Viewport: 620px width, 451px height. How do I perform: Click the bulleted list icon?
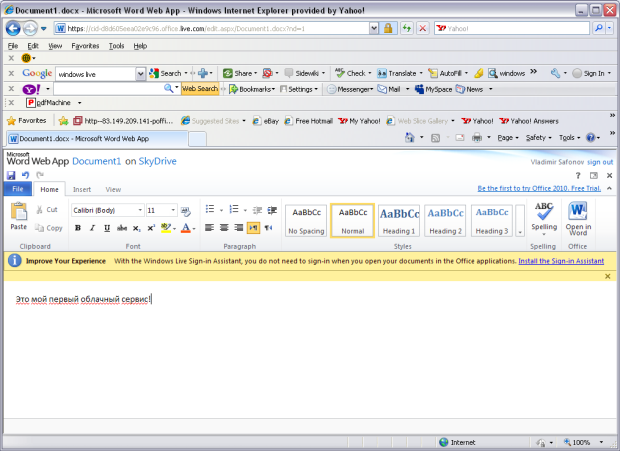point(210,209)
